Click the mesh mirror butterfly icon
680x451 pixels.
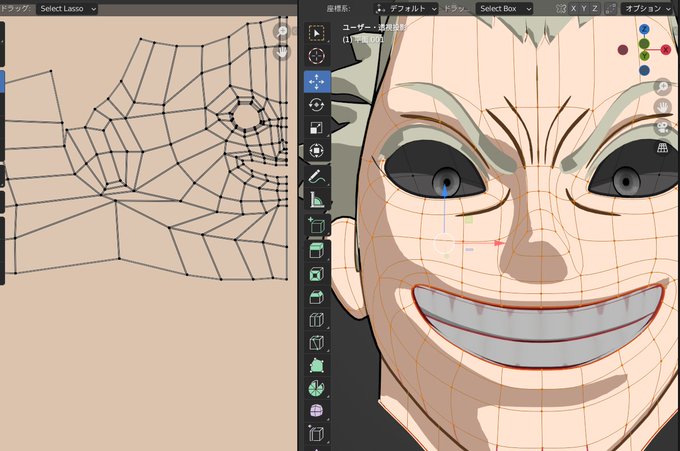(x=561, y=9)
